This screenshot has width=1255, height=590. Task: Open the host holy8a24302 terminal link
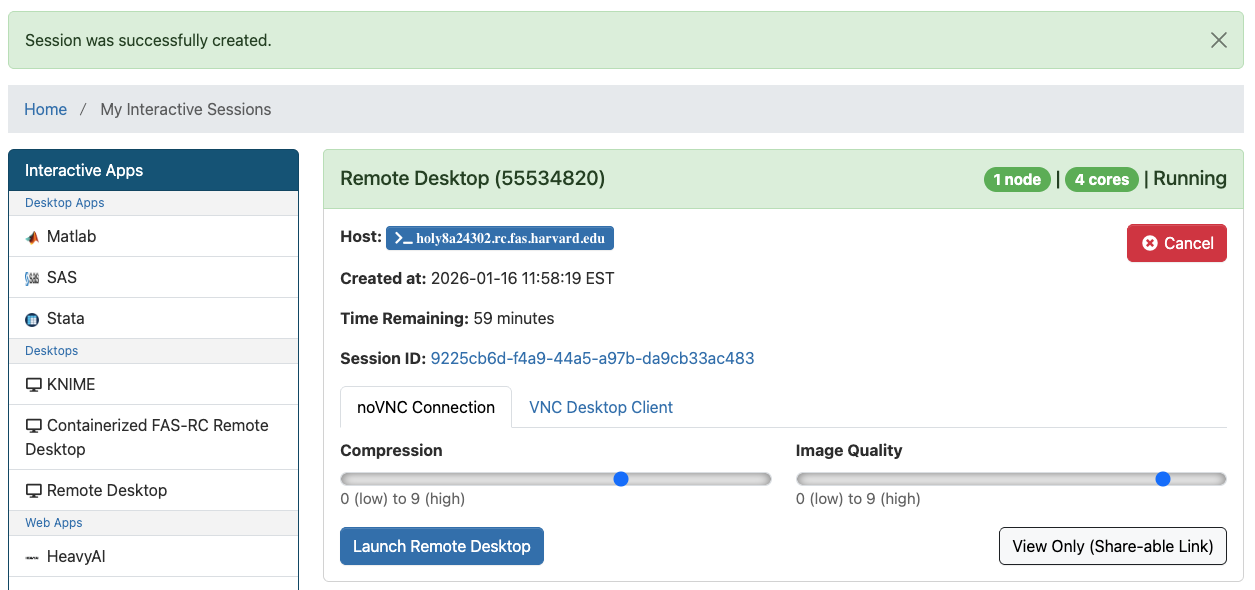point(499,238)
